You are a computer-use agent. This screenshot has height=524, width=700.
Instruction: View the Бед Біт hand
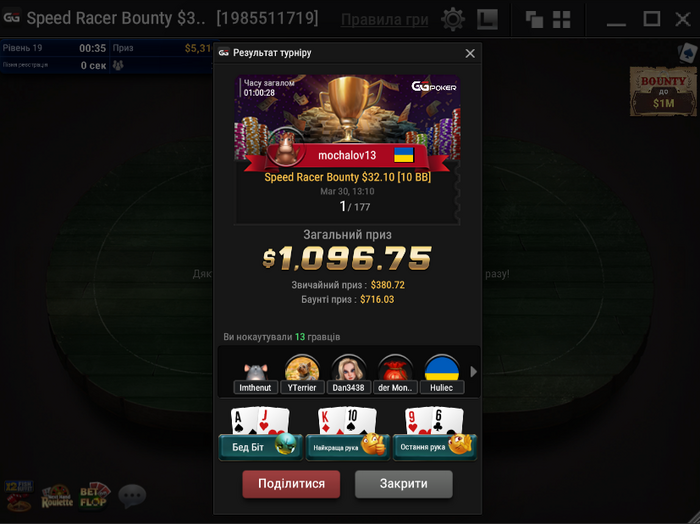coord(260,434)
